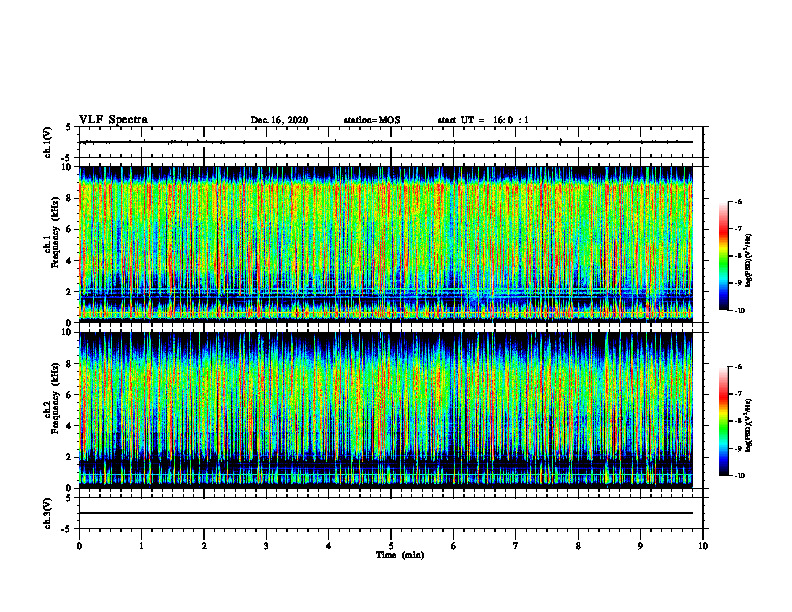
Task: Click the log(PSD) unit label beside ch.2 colorbar
Action: click(x=749, y=425)
